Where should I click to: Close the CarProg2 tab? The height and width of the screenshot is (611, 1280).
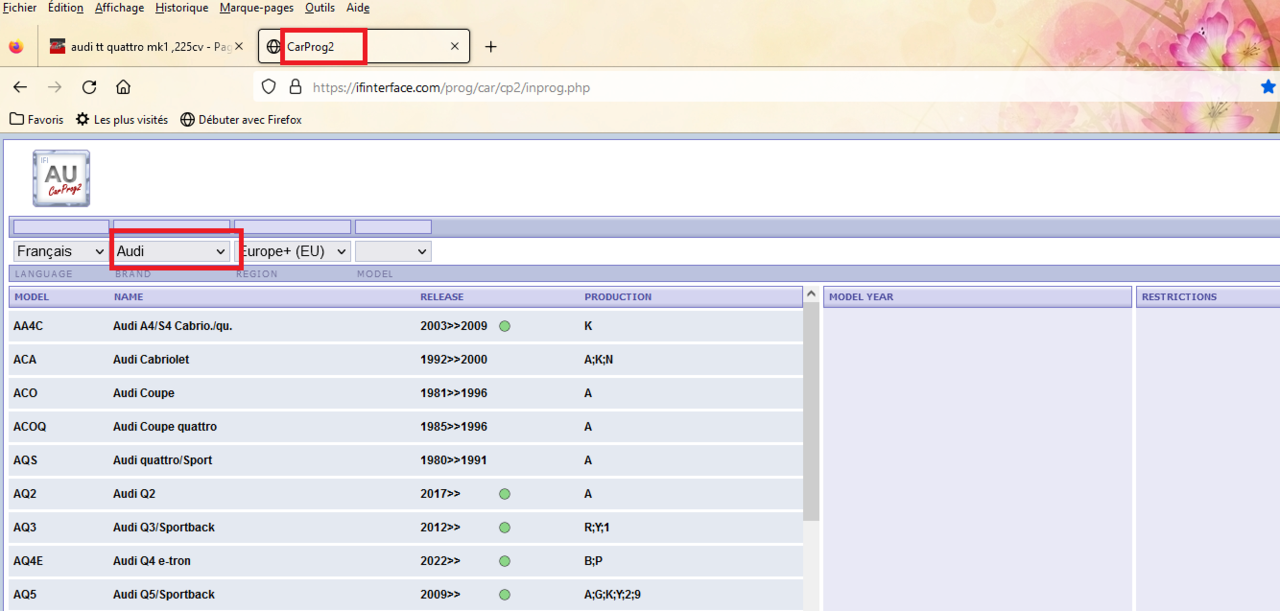pyautogui.click(x=455, y=46)
